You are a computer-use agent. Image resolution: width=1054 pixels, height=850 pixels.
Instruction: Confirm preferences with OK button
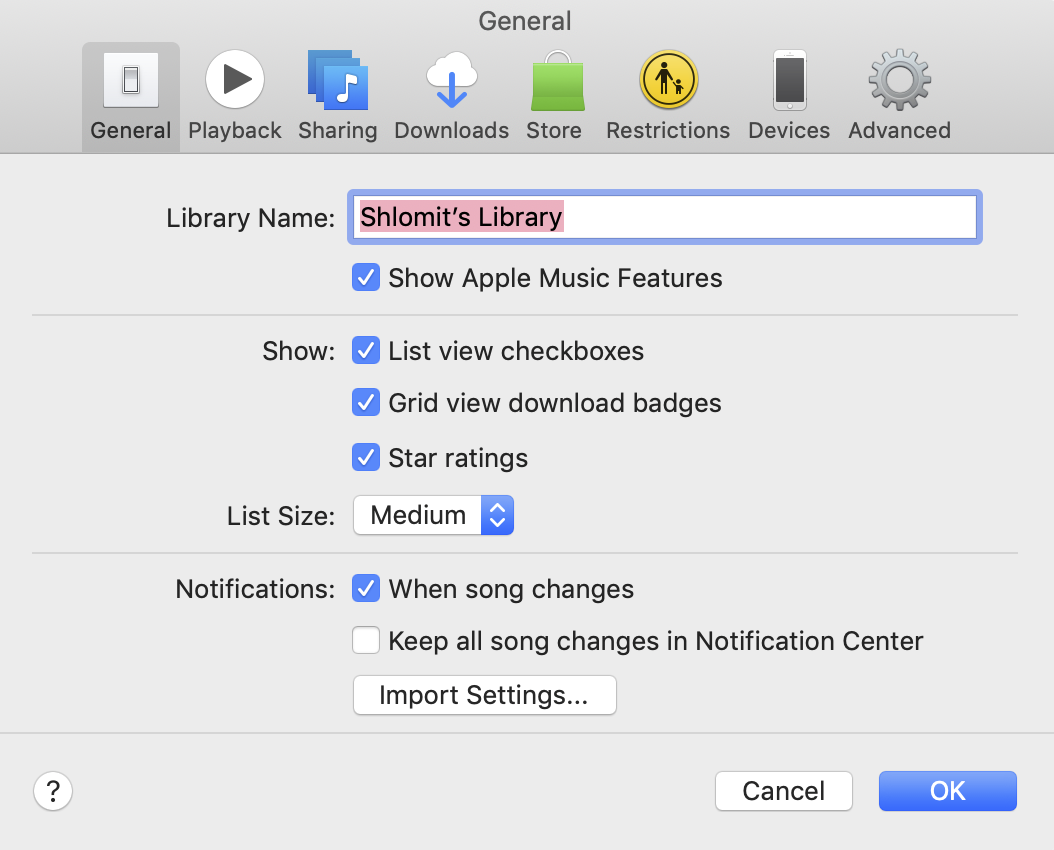947,791
